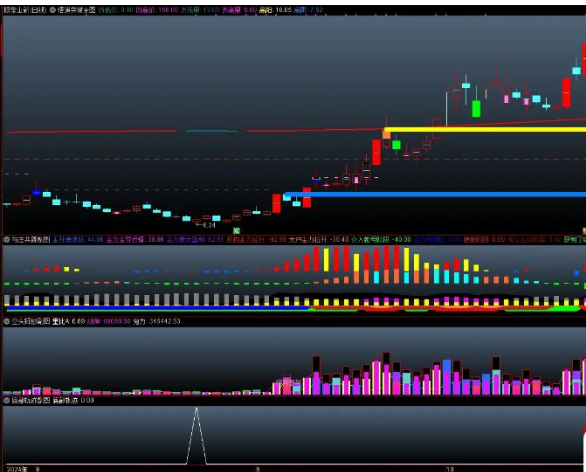Screen dimensions: 586x472
Task: Click the small green marker under the 6.34 low
Action: [236, 231]
